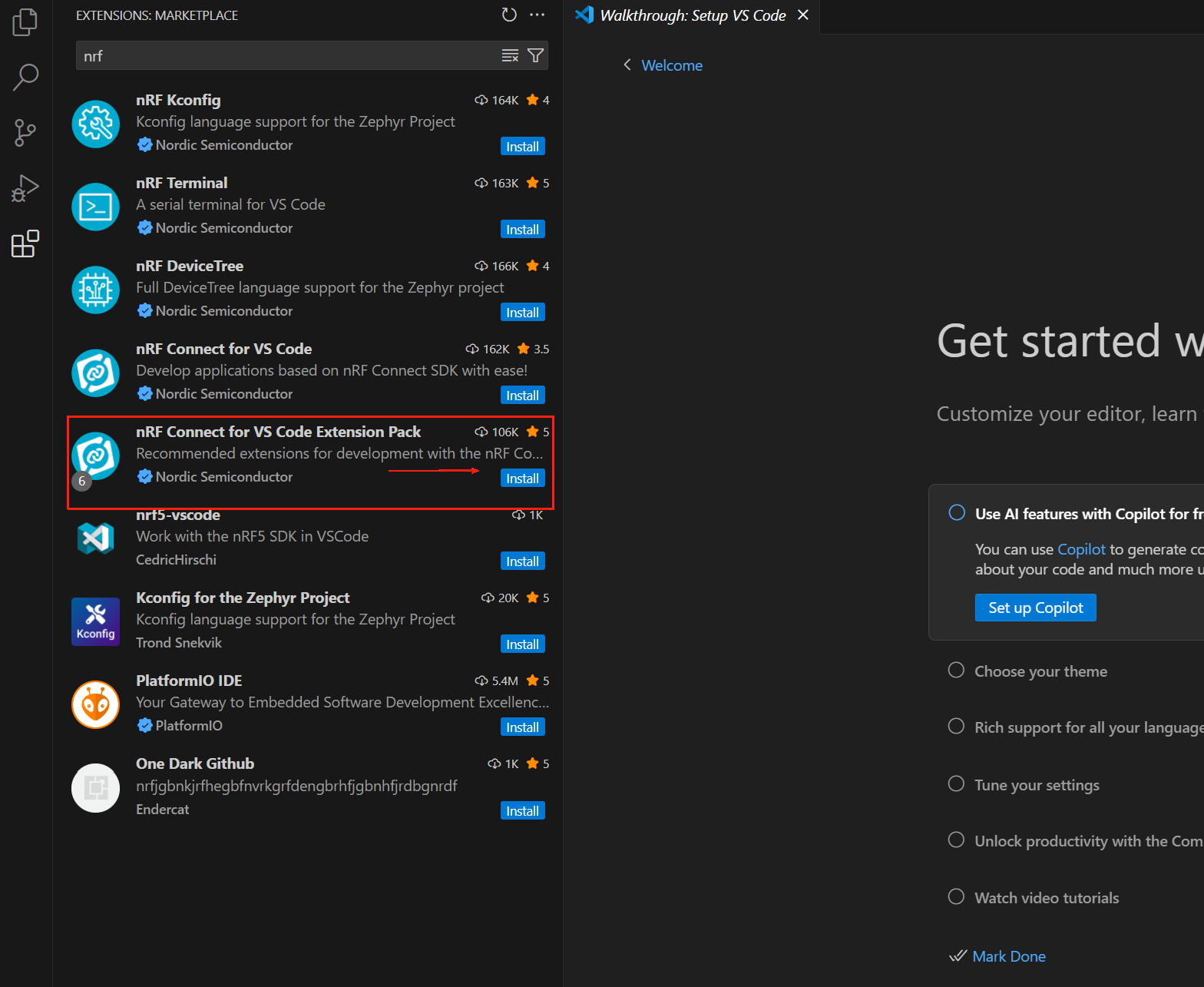
Task: Click the Set up Copilot button
Action: click(x=1036, y=608)
